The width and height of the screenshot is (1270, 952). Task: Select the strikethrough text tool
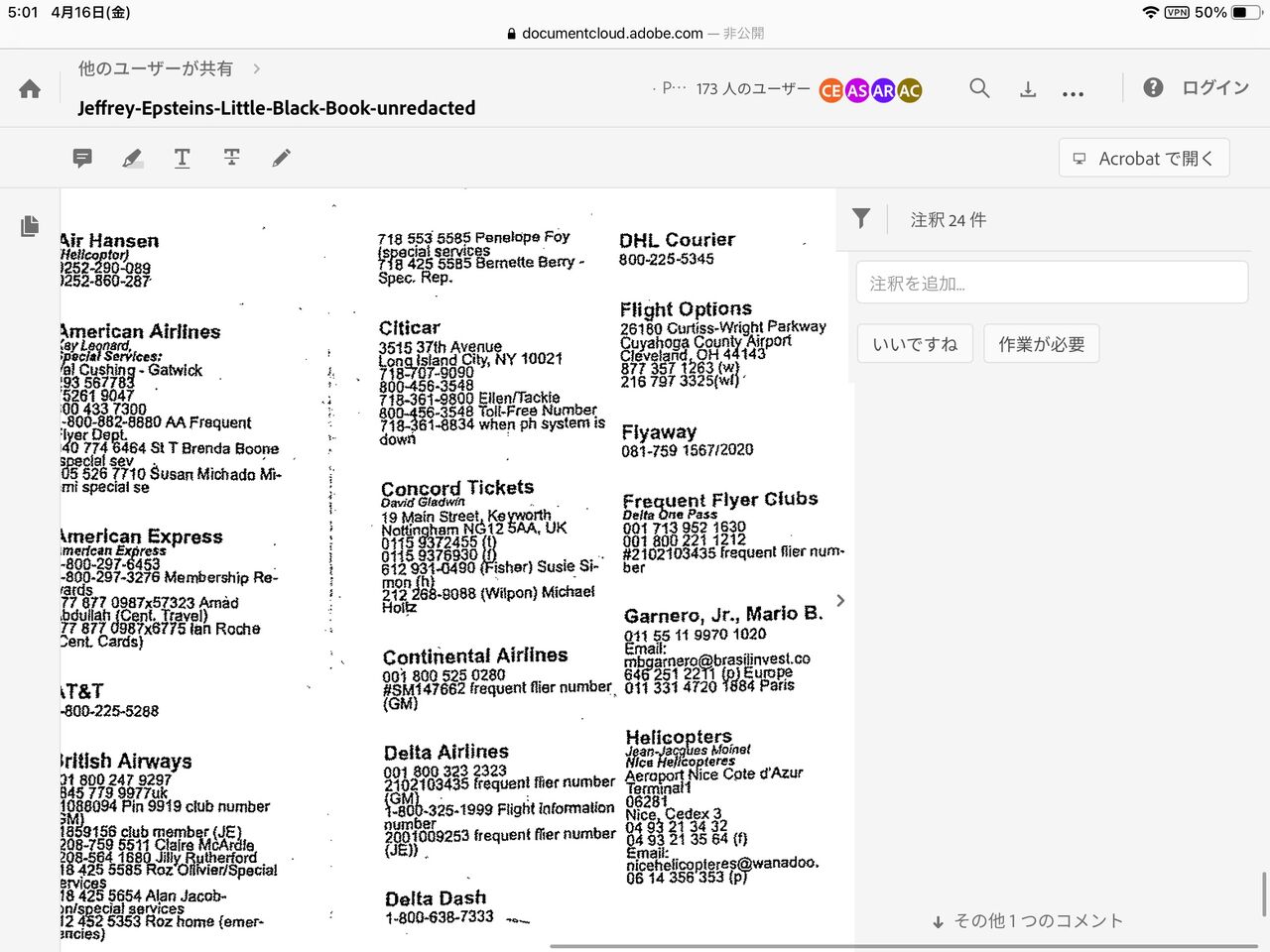232,158
